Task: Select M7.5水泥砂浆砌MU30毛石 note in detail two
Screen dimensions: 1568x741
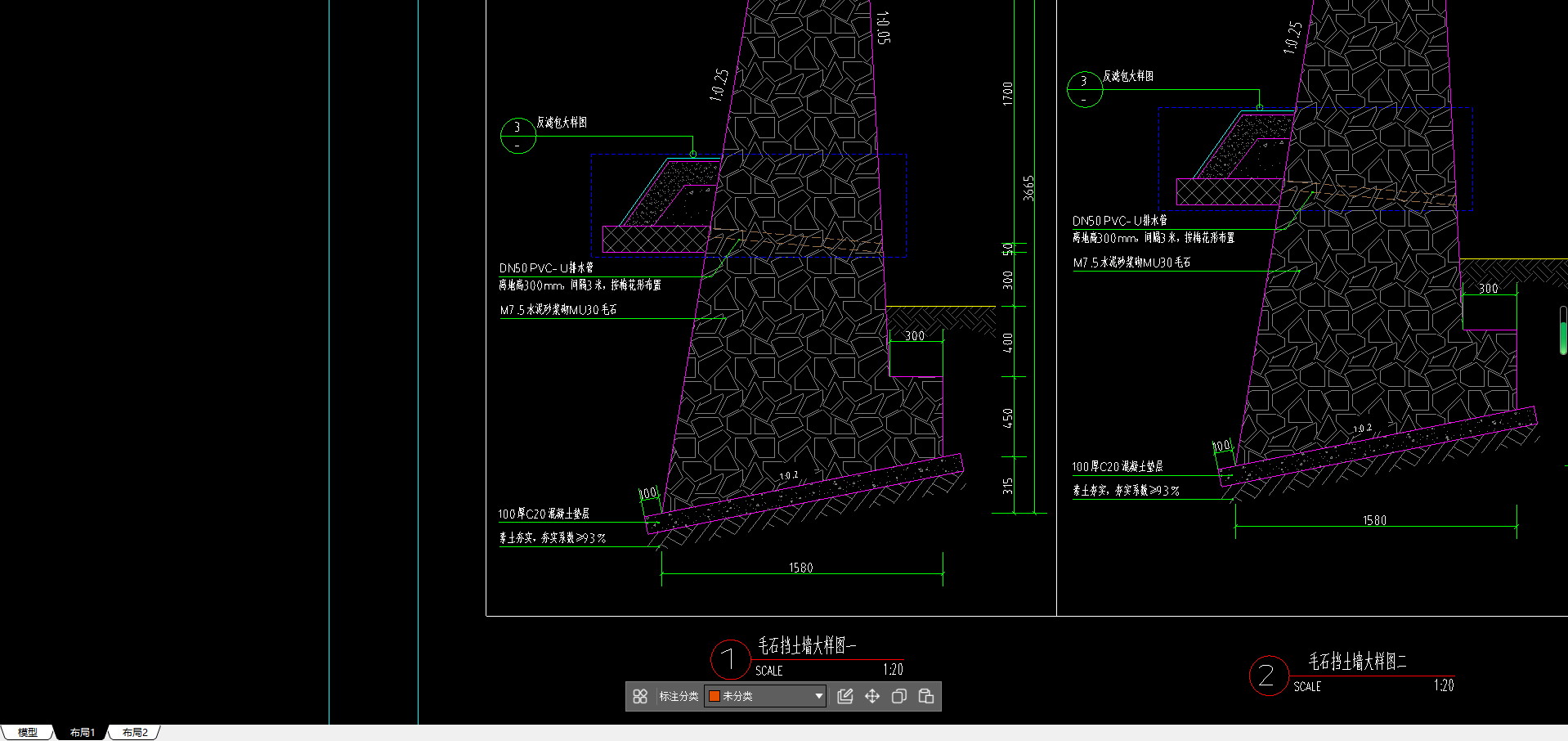Action: (1132, 263)
